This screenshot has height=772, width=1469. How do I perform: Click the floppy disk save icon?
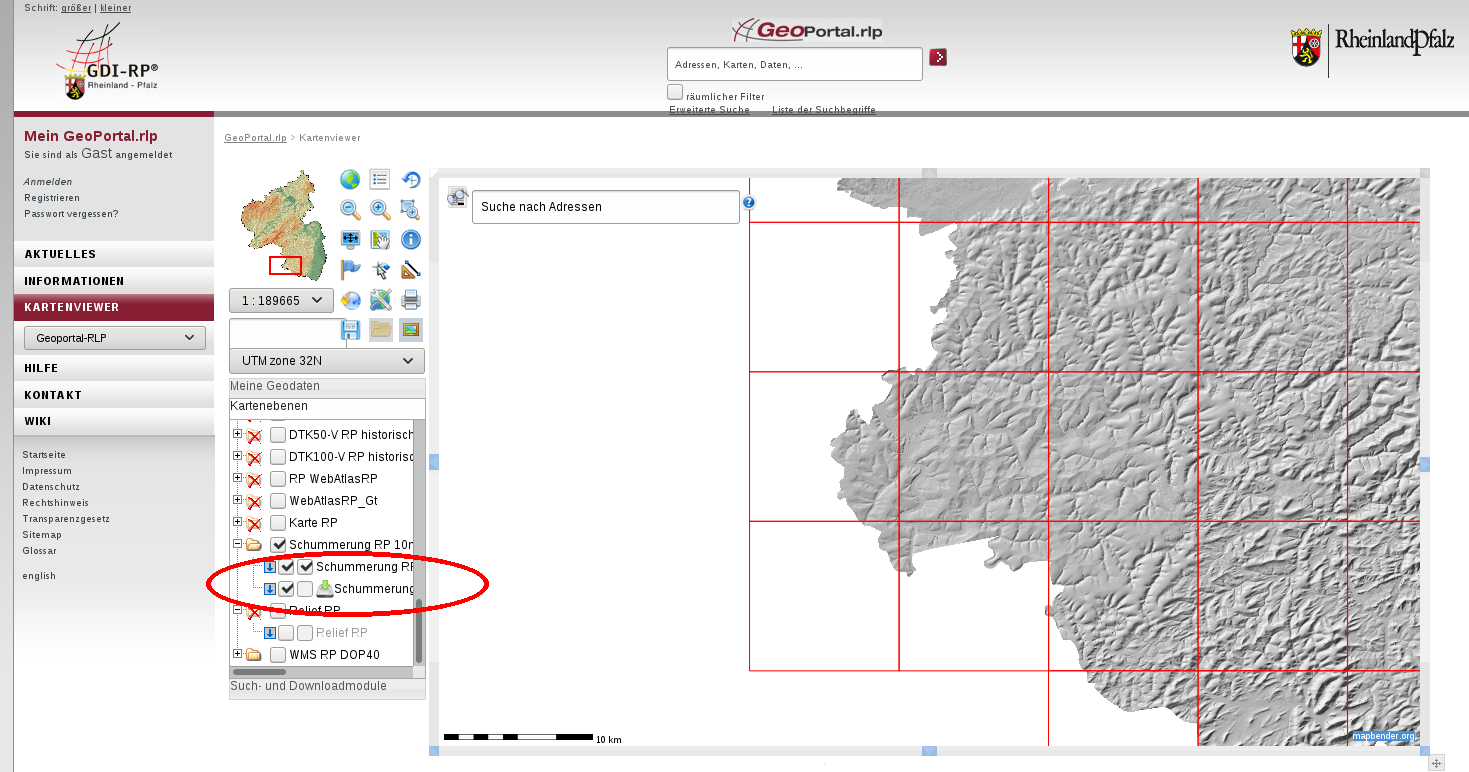click(x=351, y=330)
